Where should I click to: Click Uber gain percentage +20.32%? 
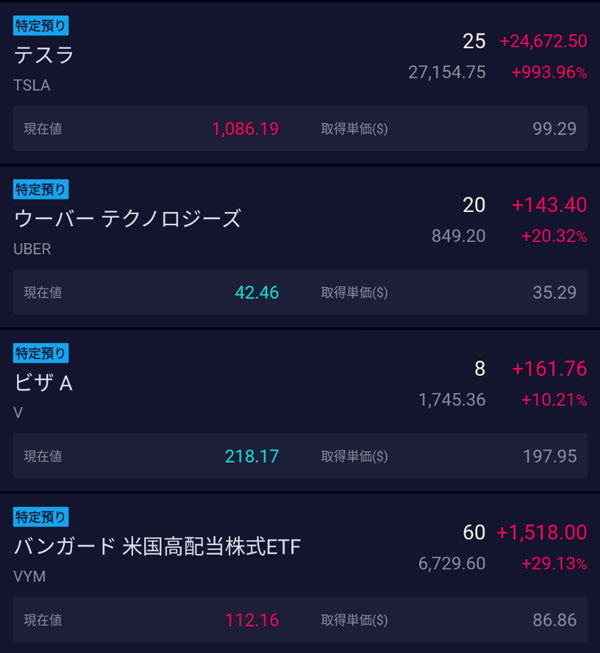[x=553, y=236]
